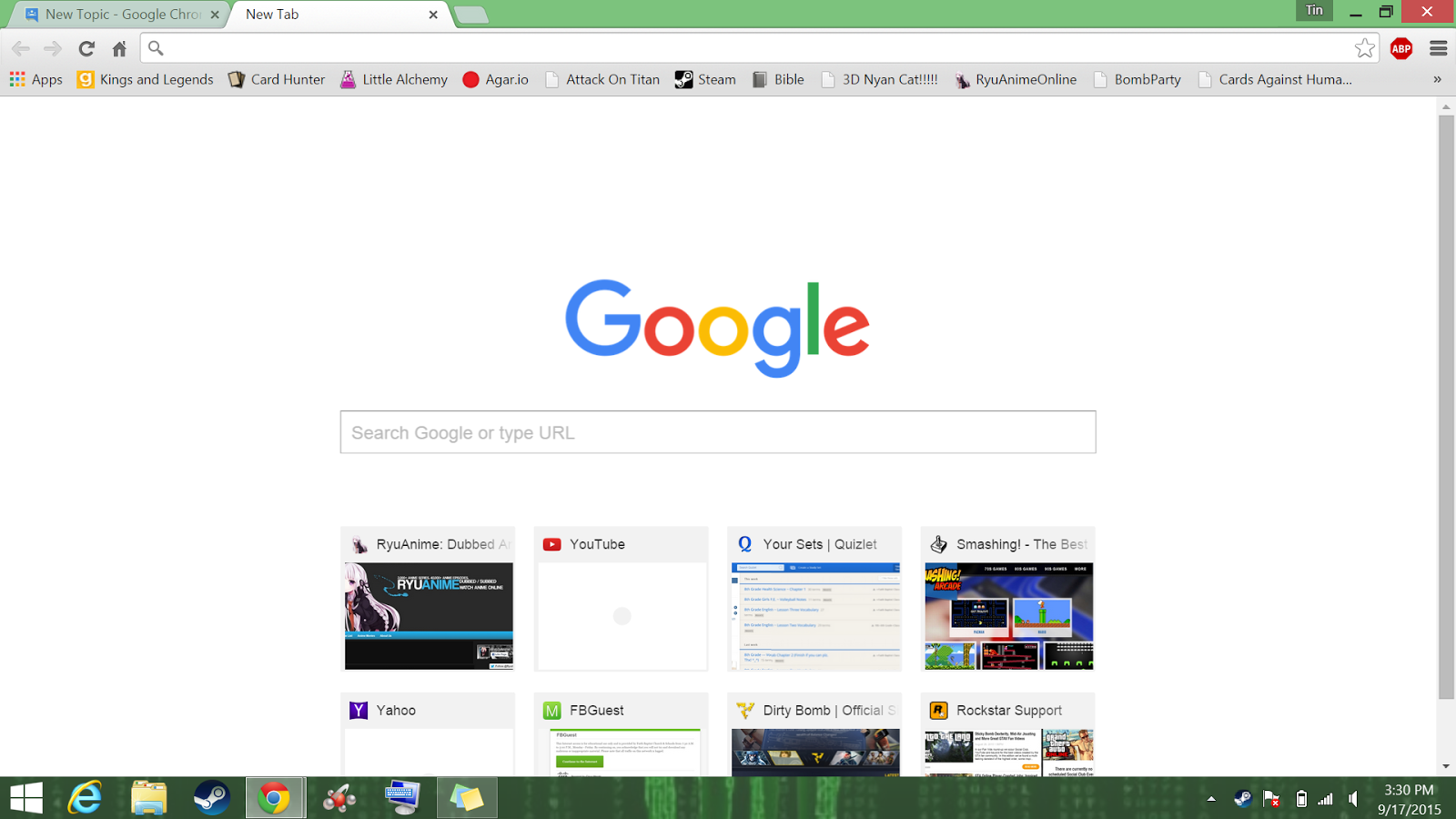This screenshot has height=819, width=1456.
Task: Open the RyuAnime most-visited thumbnail
Action: [x=428, y=599]
